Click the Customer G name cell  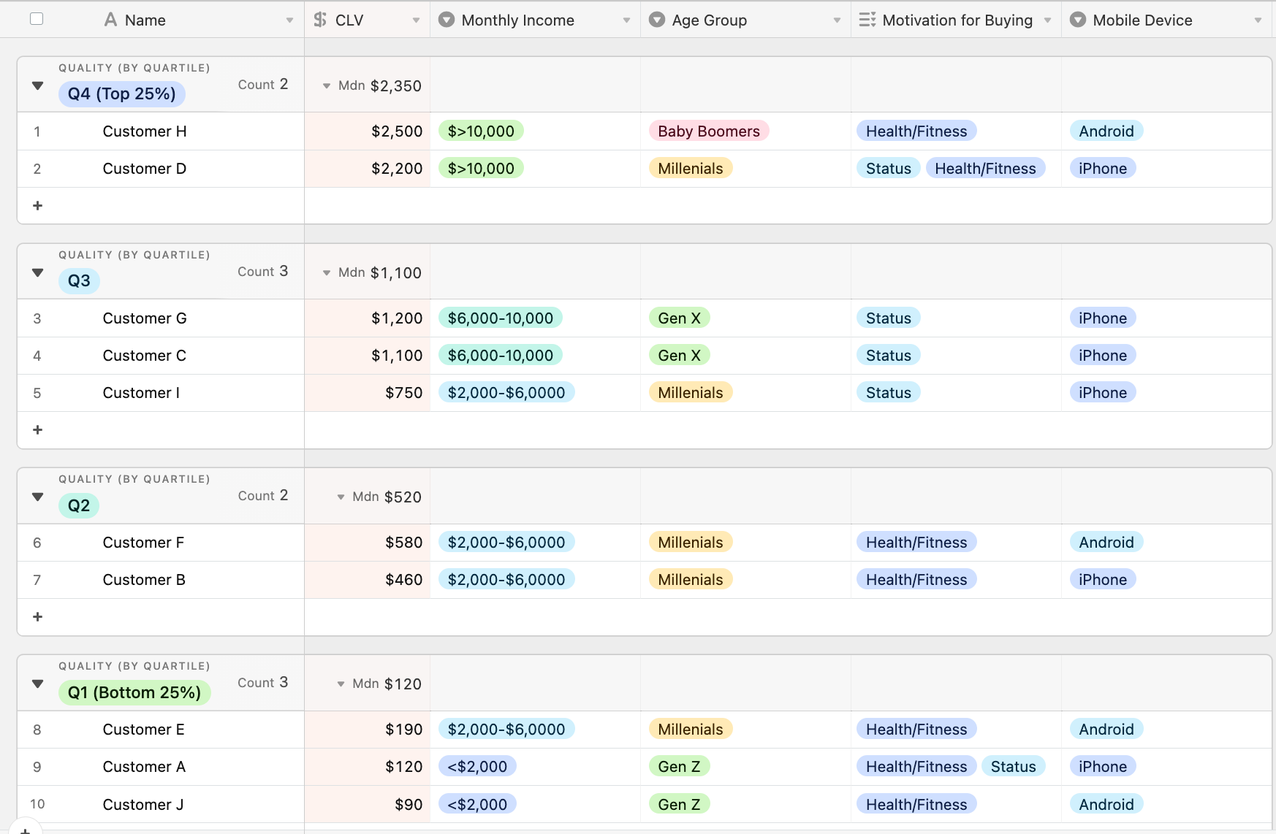click(x=145, y=318)
